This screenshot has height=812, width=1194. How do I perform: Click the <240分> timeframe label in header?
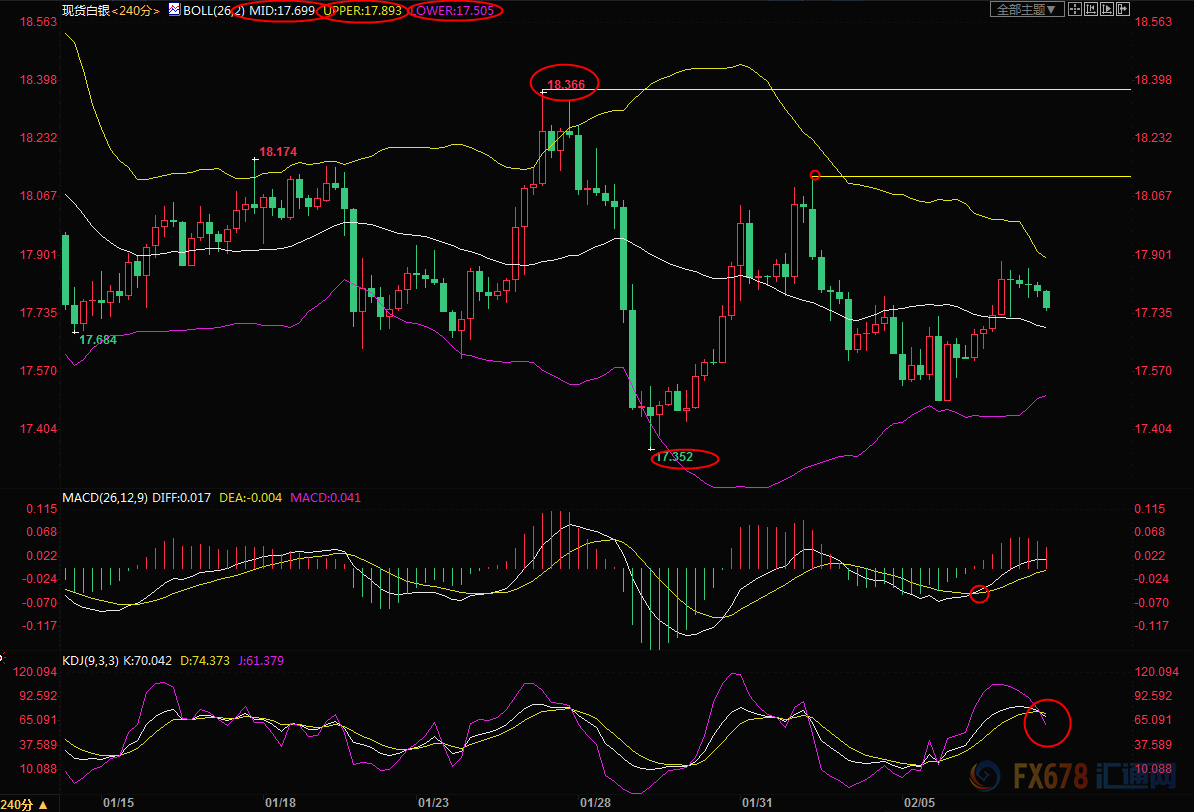(x=136, y=10)
